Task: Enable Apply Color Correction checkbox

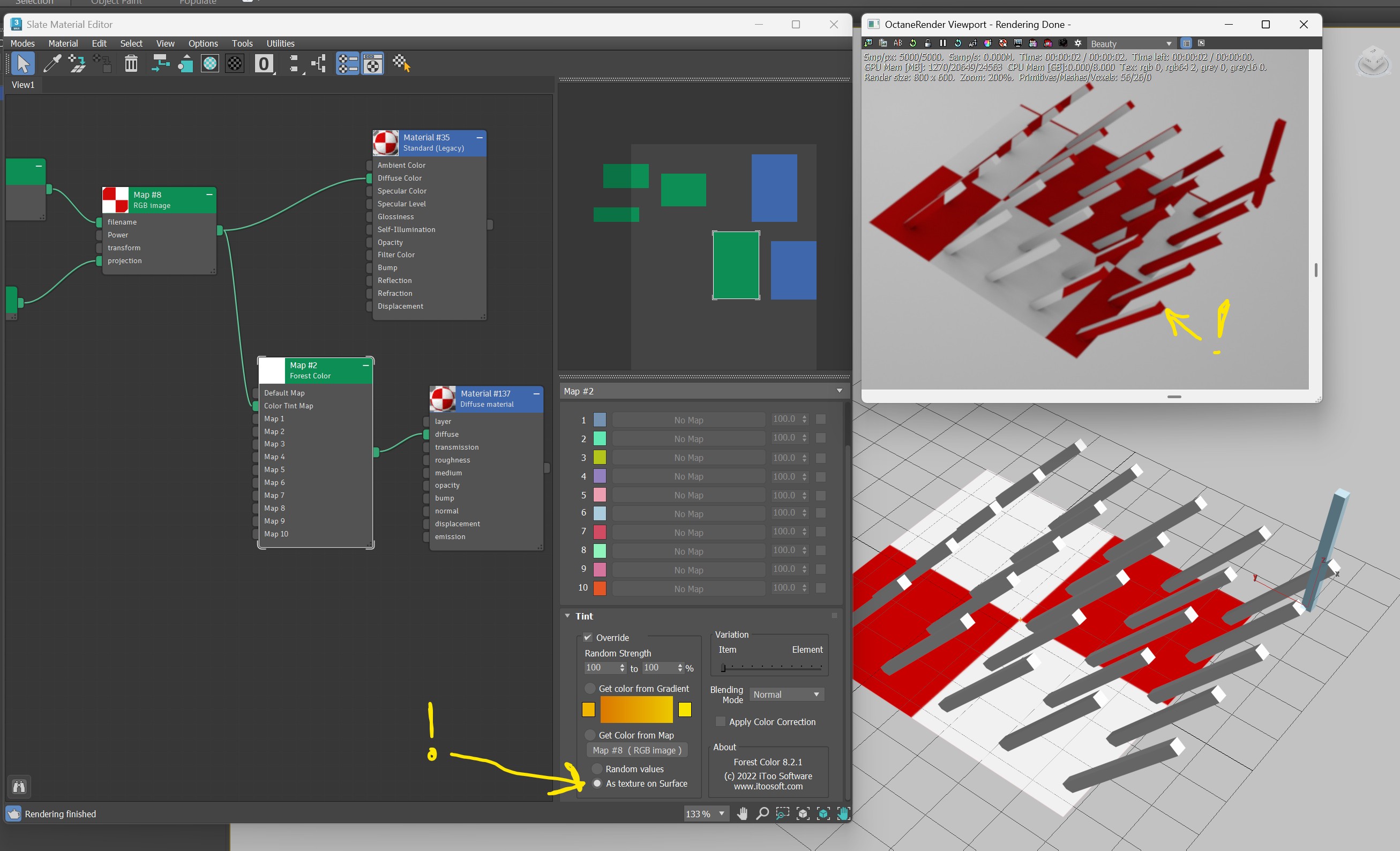Action: [x=720, y=721]
